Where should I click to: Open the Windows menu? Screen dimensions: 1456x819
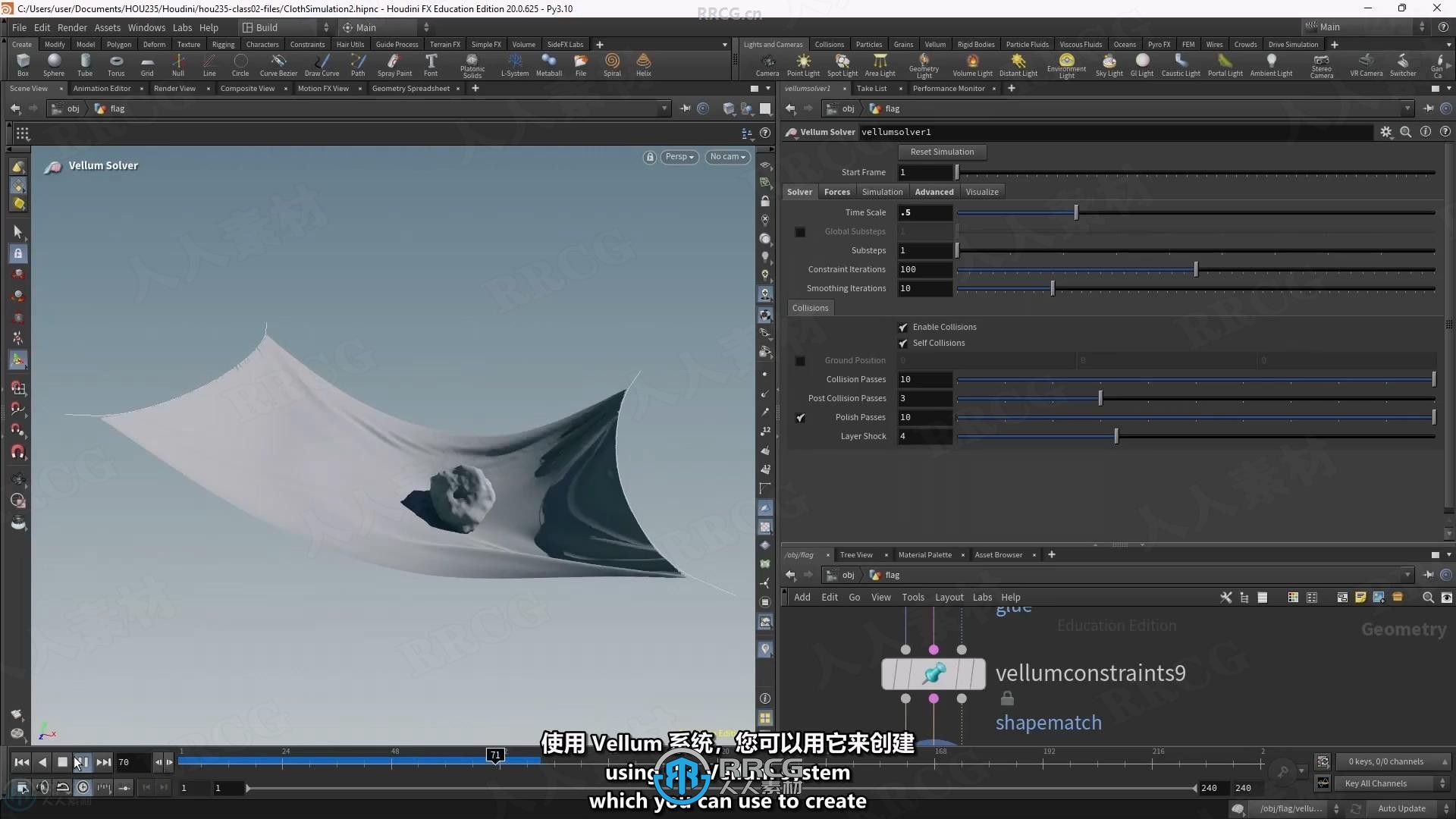146,27
